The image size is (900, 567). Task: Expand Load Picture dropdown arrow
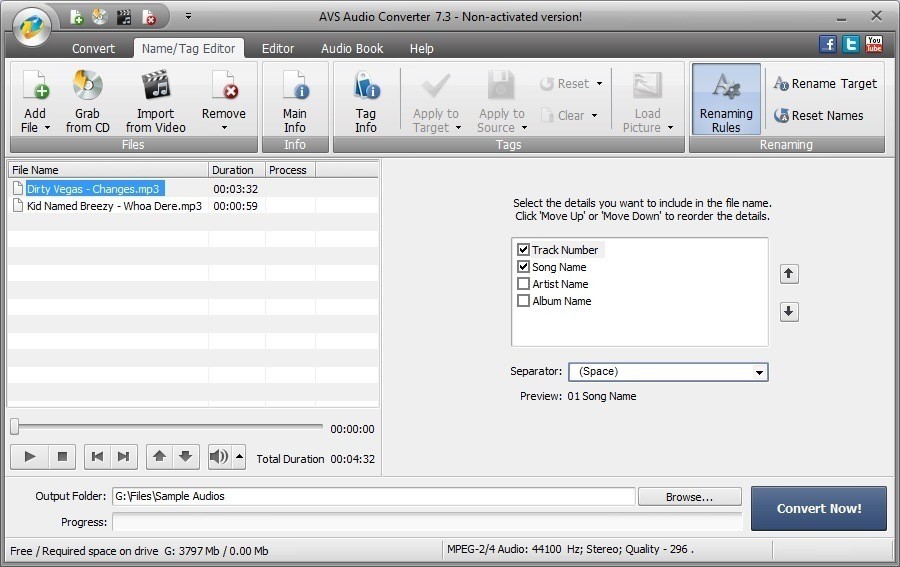coord(670,128)
